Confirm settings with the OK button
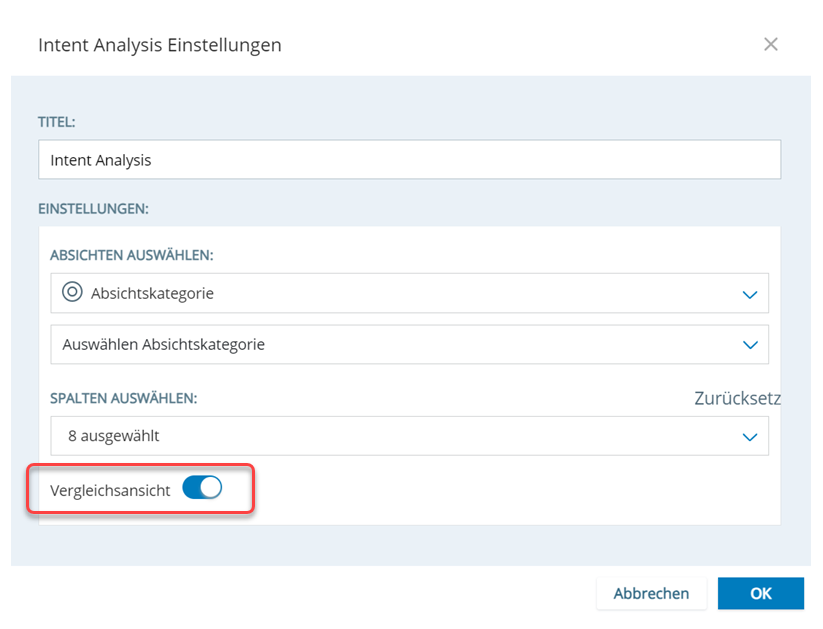 (761, 593)
